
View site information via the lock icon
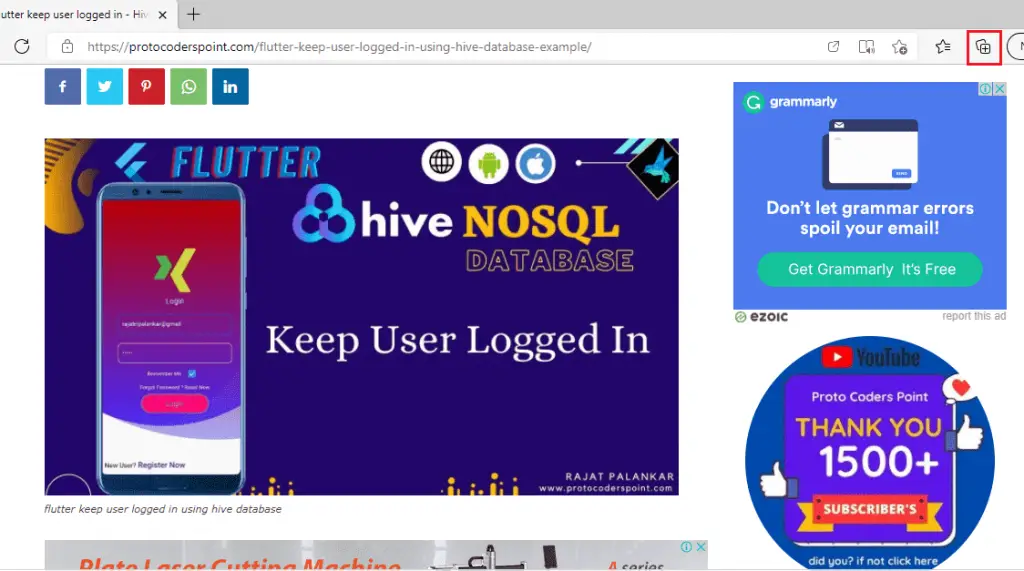67,46
